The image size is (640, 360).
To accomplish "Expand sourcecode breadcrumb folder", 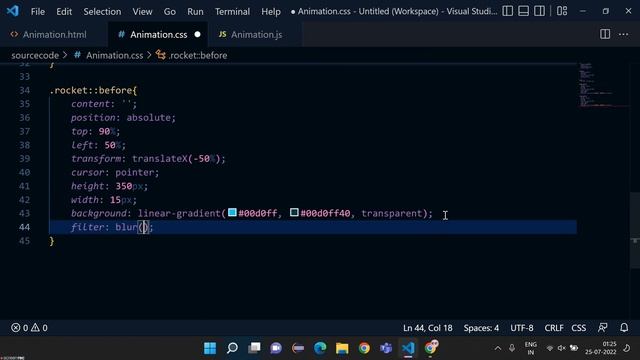I will tap(35, 56).
